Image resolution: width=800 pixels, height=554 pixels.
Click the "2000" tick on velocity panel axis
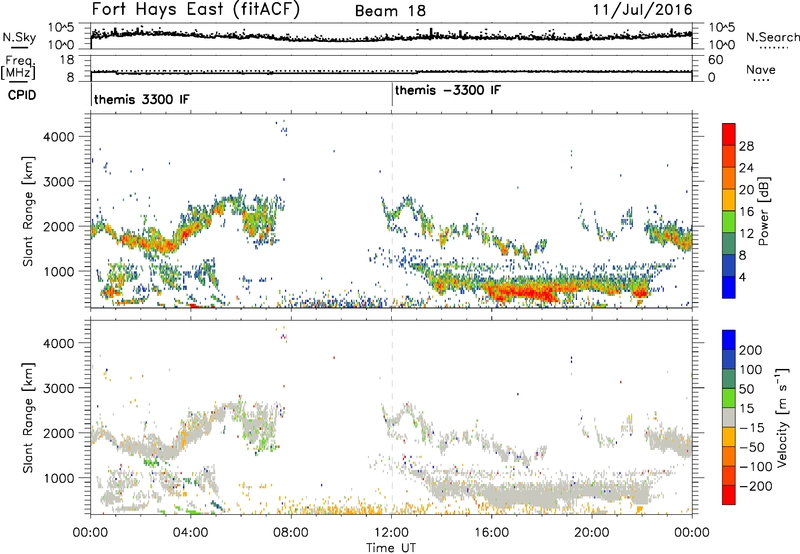(58, 433)
